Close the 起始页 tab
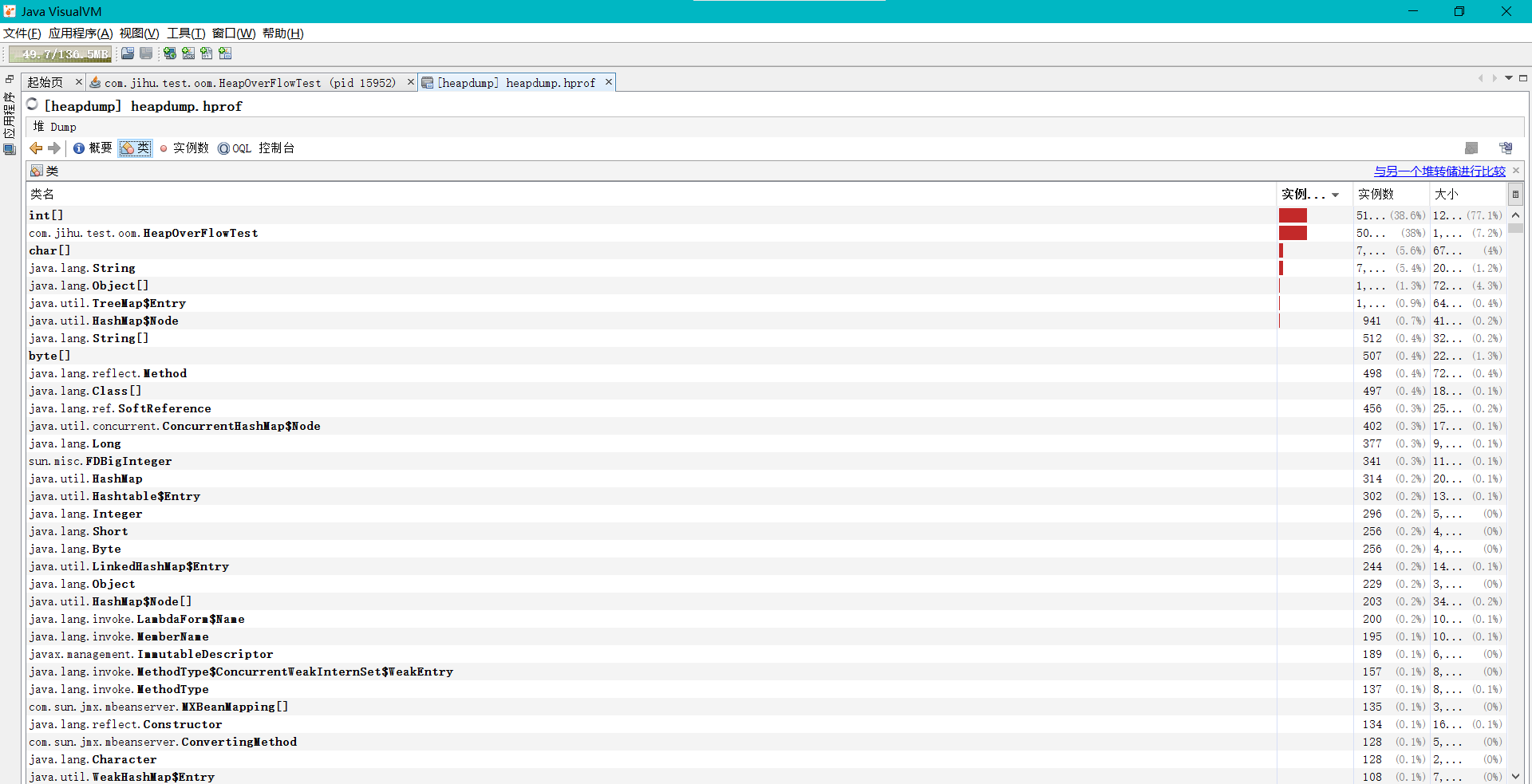This screenshot has height=784, width=1532. point(79,82)
